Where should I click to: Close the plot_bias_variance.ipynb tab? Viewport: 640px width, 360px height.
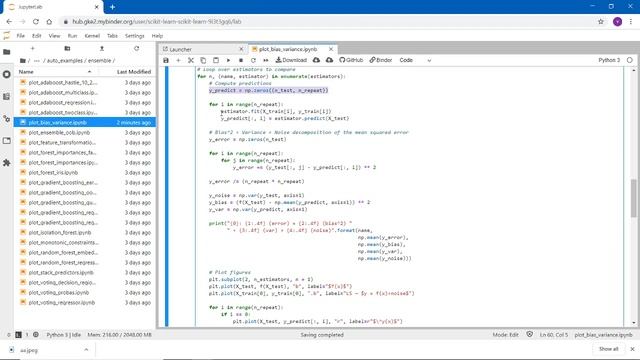331,49
